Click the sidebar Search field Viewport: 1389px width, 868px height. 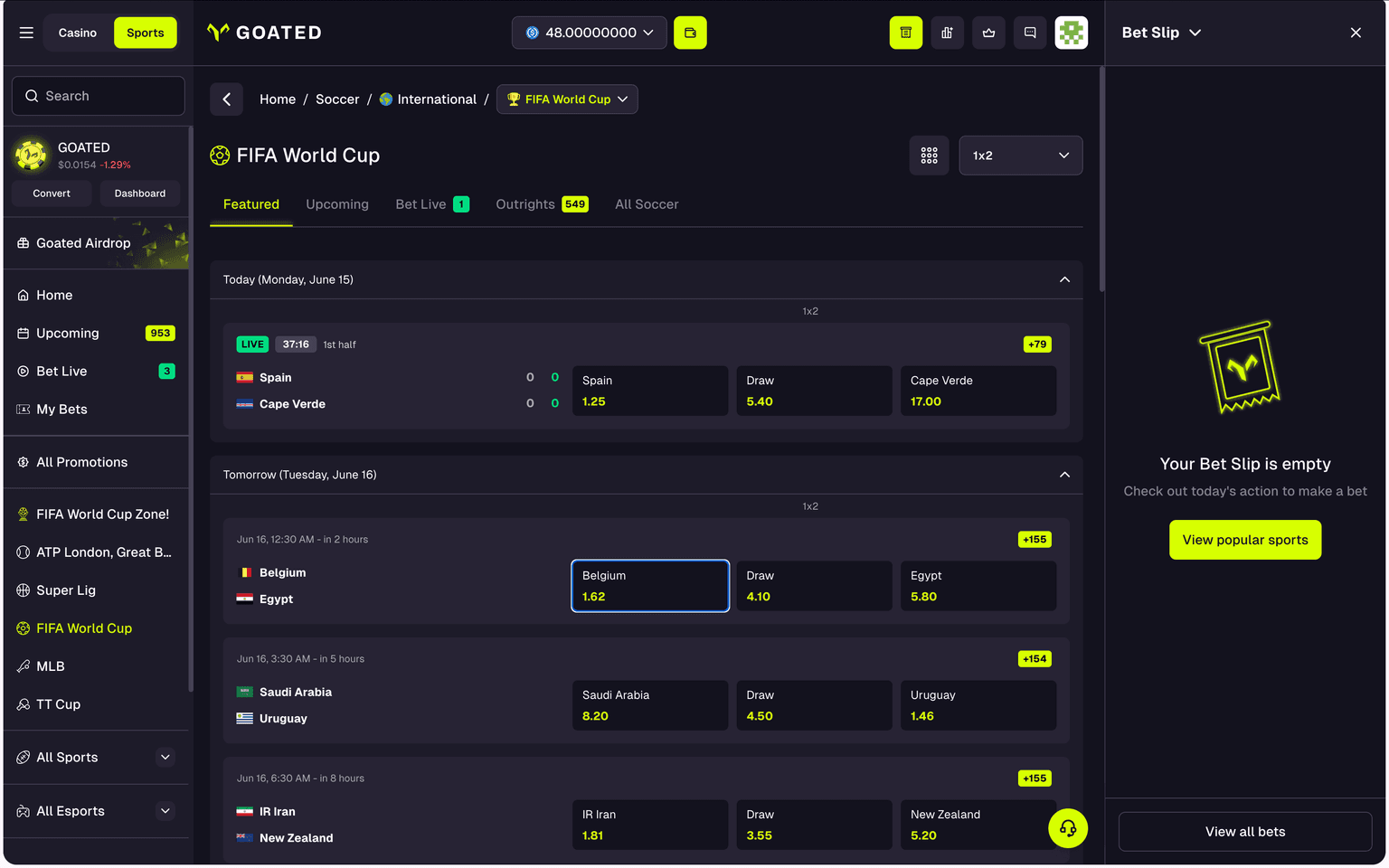point(98,96)
